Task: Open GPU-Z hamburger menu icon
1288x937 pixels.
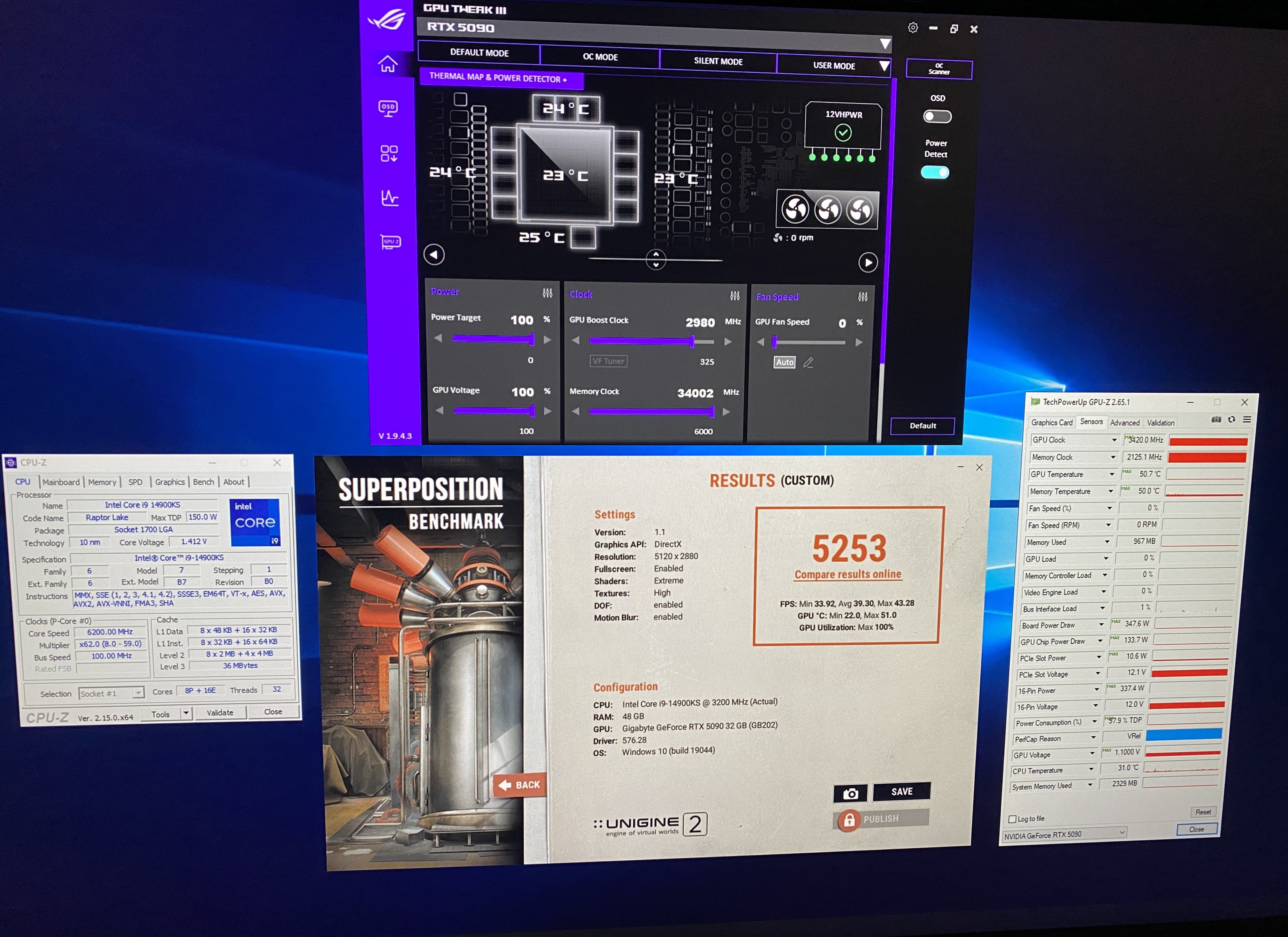Action: point(1247,420)
